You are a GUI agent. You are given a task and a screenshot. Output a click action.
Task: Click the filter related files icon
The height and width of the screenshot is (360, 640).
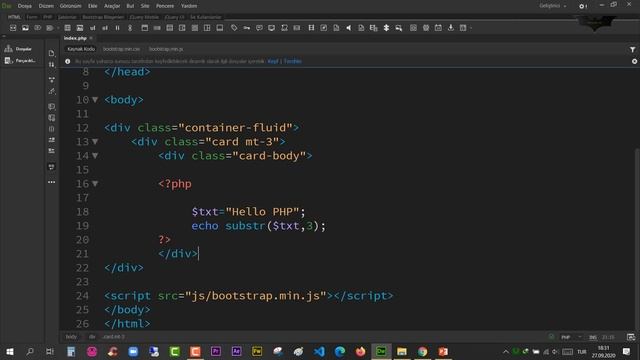click(632, 49)
